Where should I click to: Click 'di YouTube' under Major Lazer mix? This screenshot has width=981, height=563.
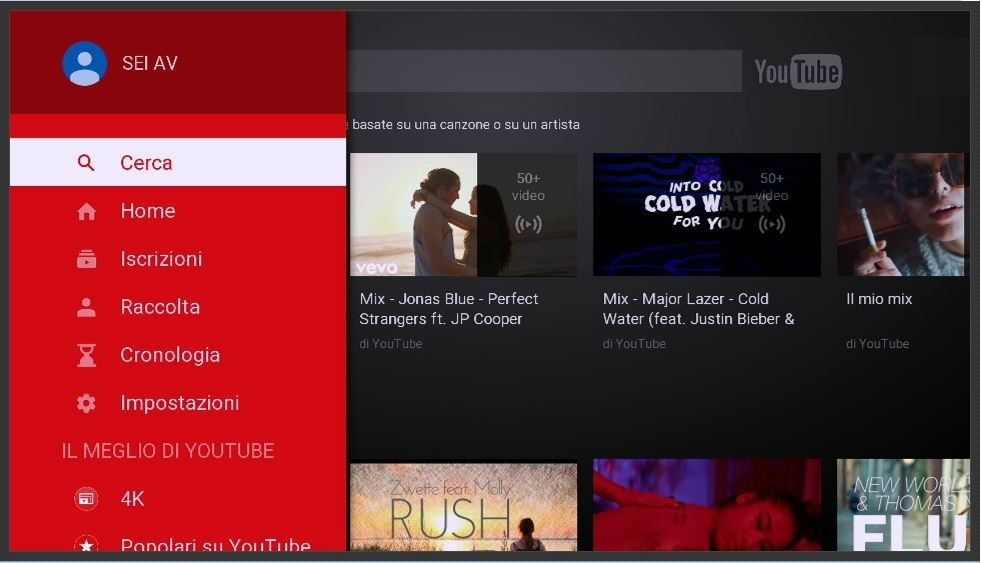(634, 343)
